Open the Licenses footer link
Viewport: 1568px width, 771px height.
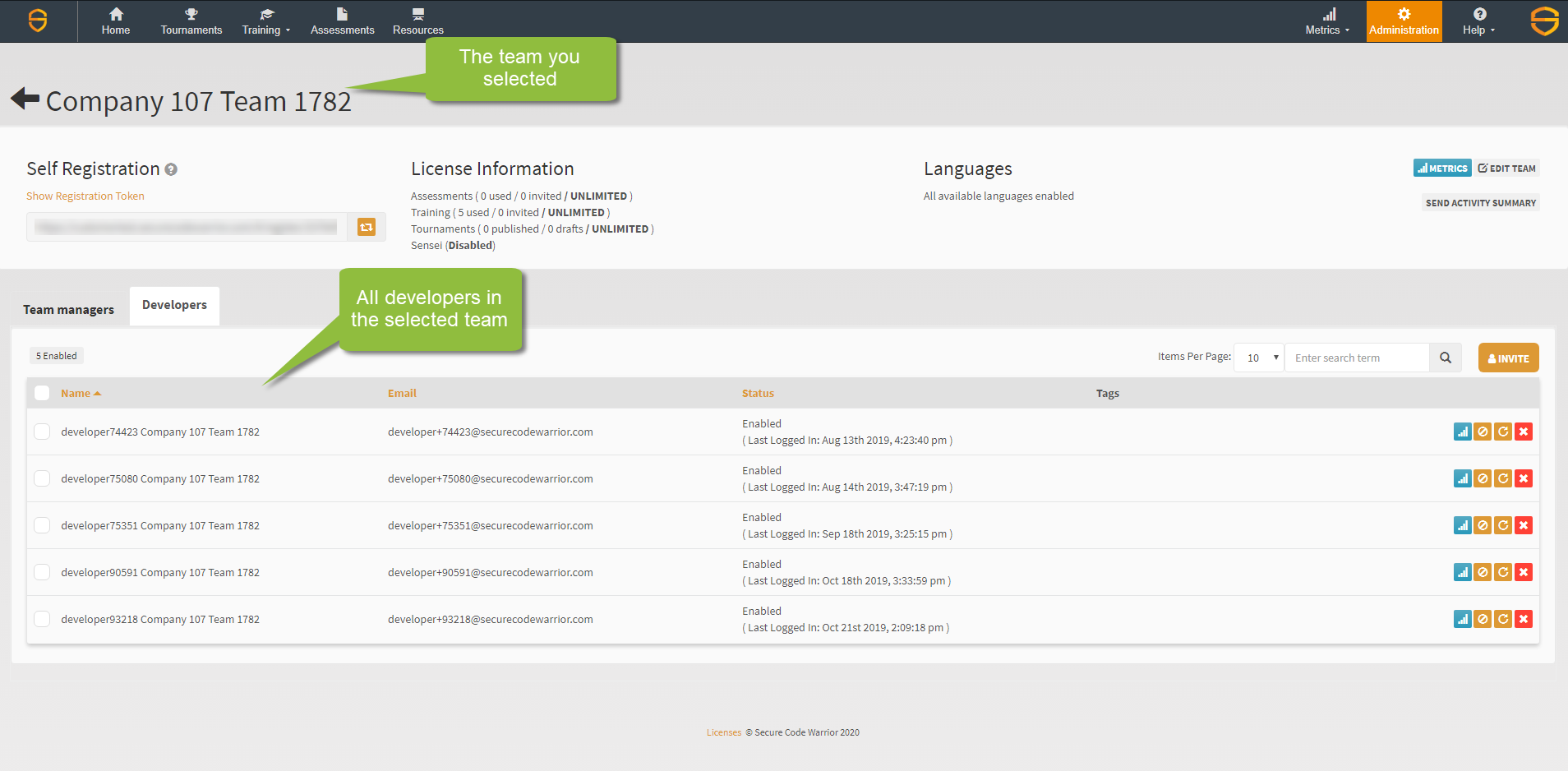pos(724,732)
